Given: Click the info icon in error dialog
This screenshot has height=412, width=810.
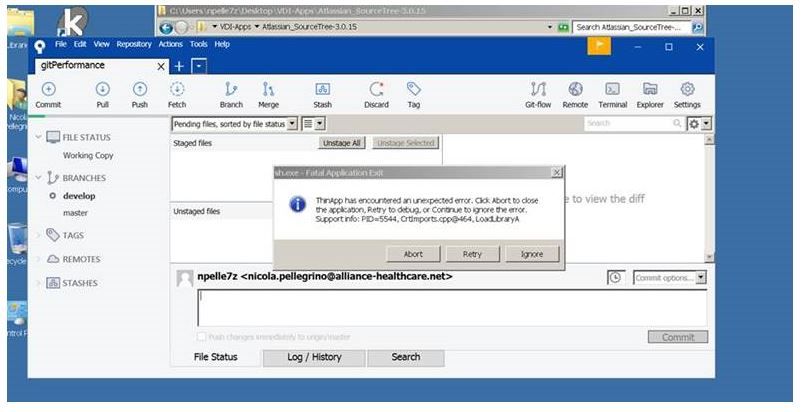Looking at the screenshot, I should click(x=298, y=204).
